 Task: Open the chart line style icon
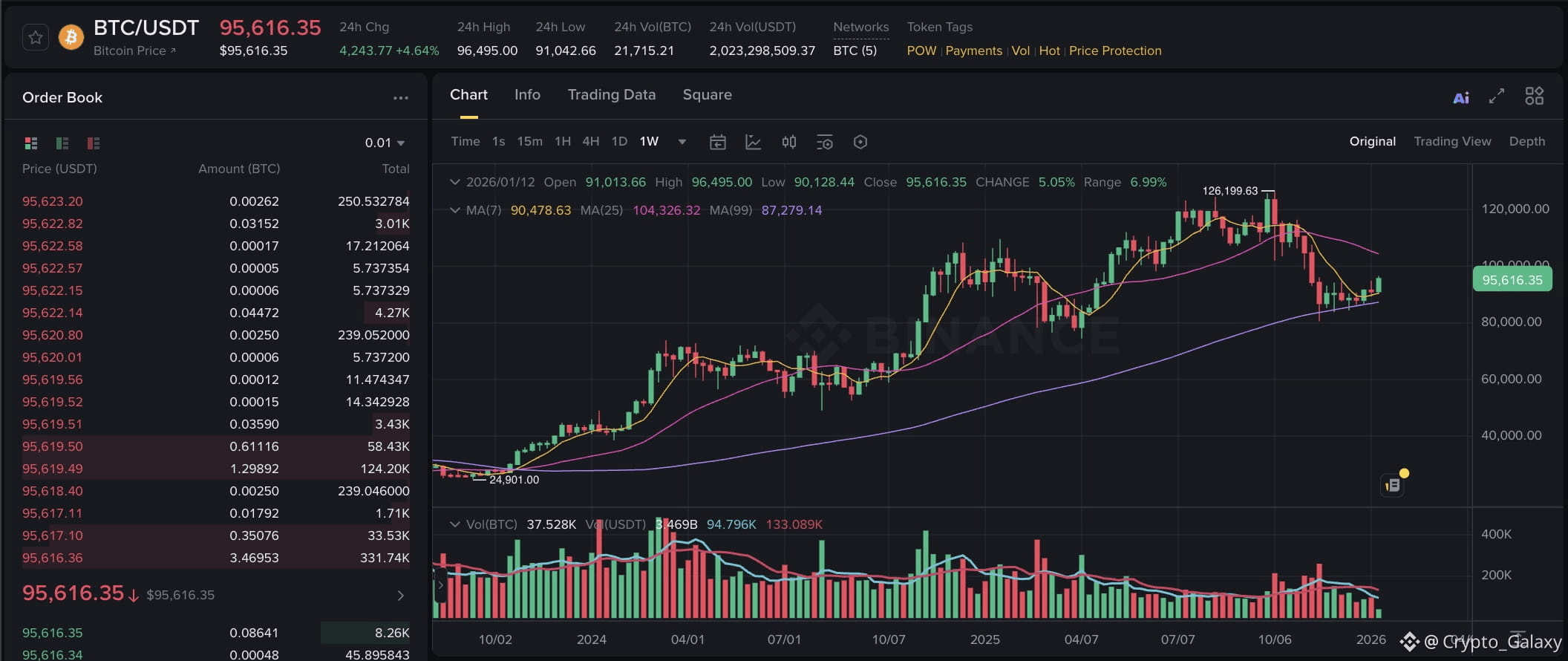click(754, 142)
